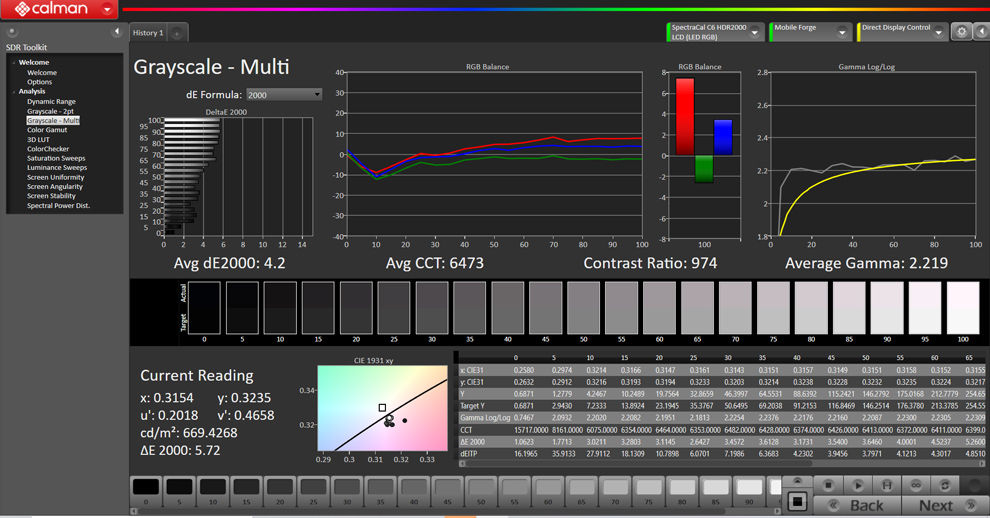This screenshot has height=518, width=990.
Task: Click the 'Average Gamma: 2.219' readout
Action: (866, 263)
